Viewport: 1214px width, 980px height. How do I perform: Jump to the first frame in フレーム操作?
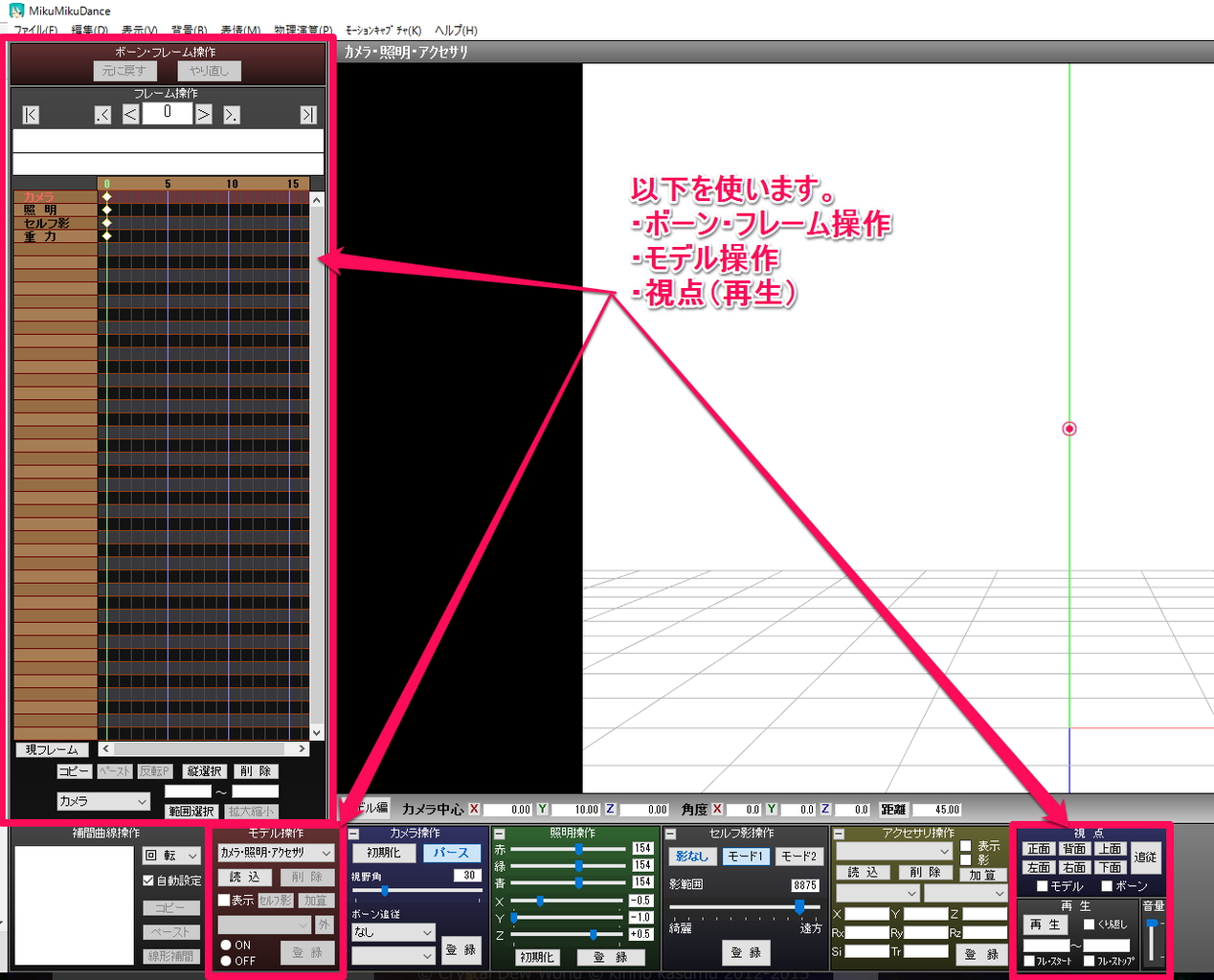[31, 114]
